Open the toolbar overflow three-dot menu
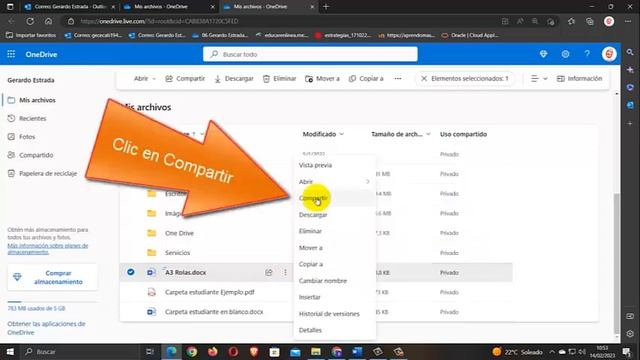This screenshot has width=640, height=360. pyautogui.click(x=398, y=78)
